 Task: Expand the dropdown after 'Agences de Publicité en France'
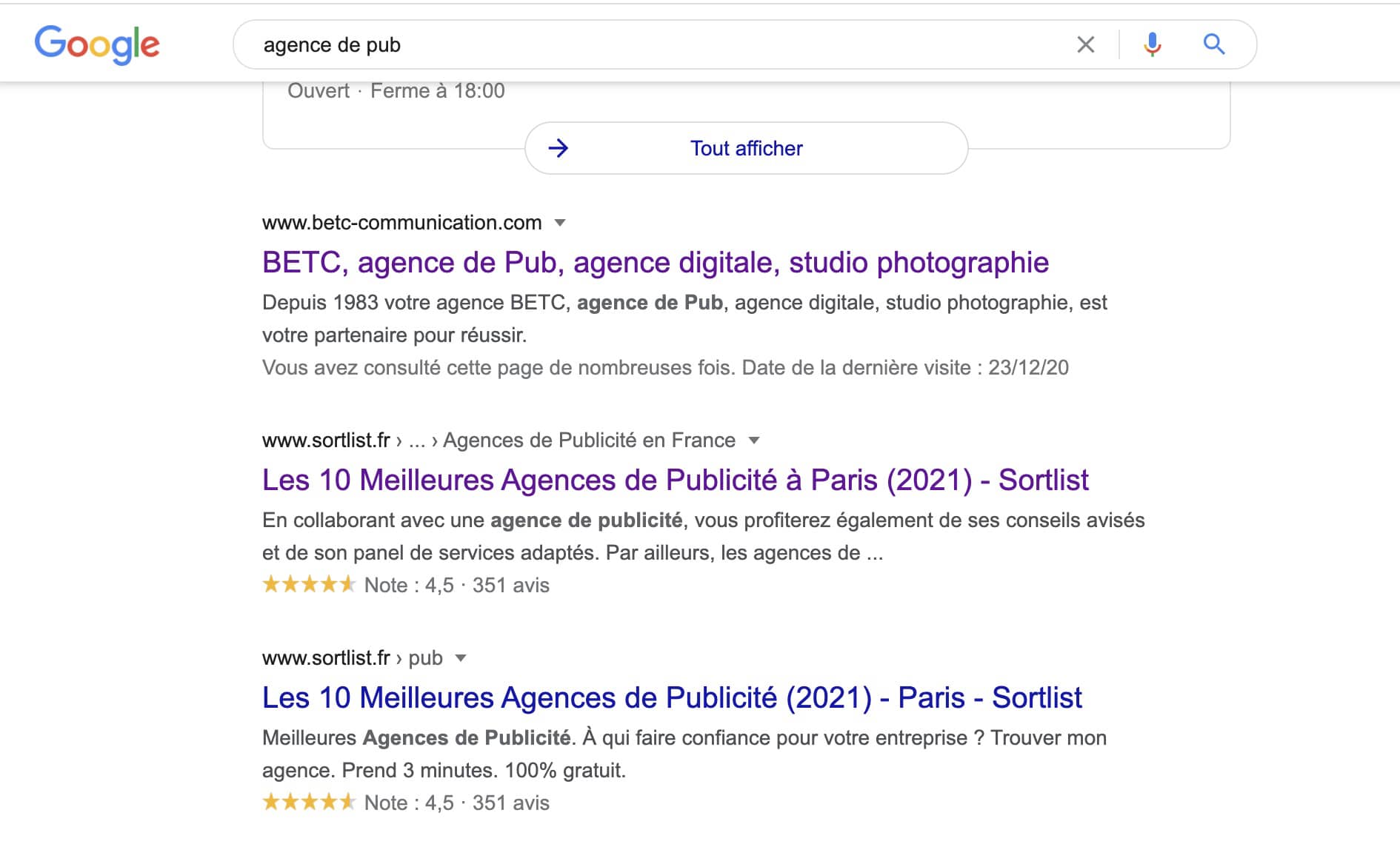(754, 441)
